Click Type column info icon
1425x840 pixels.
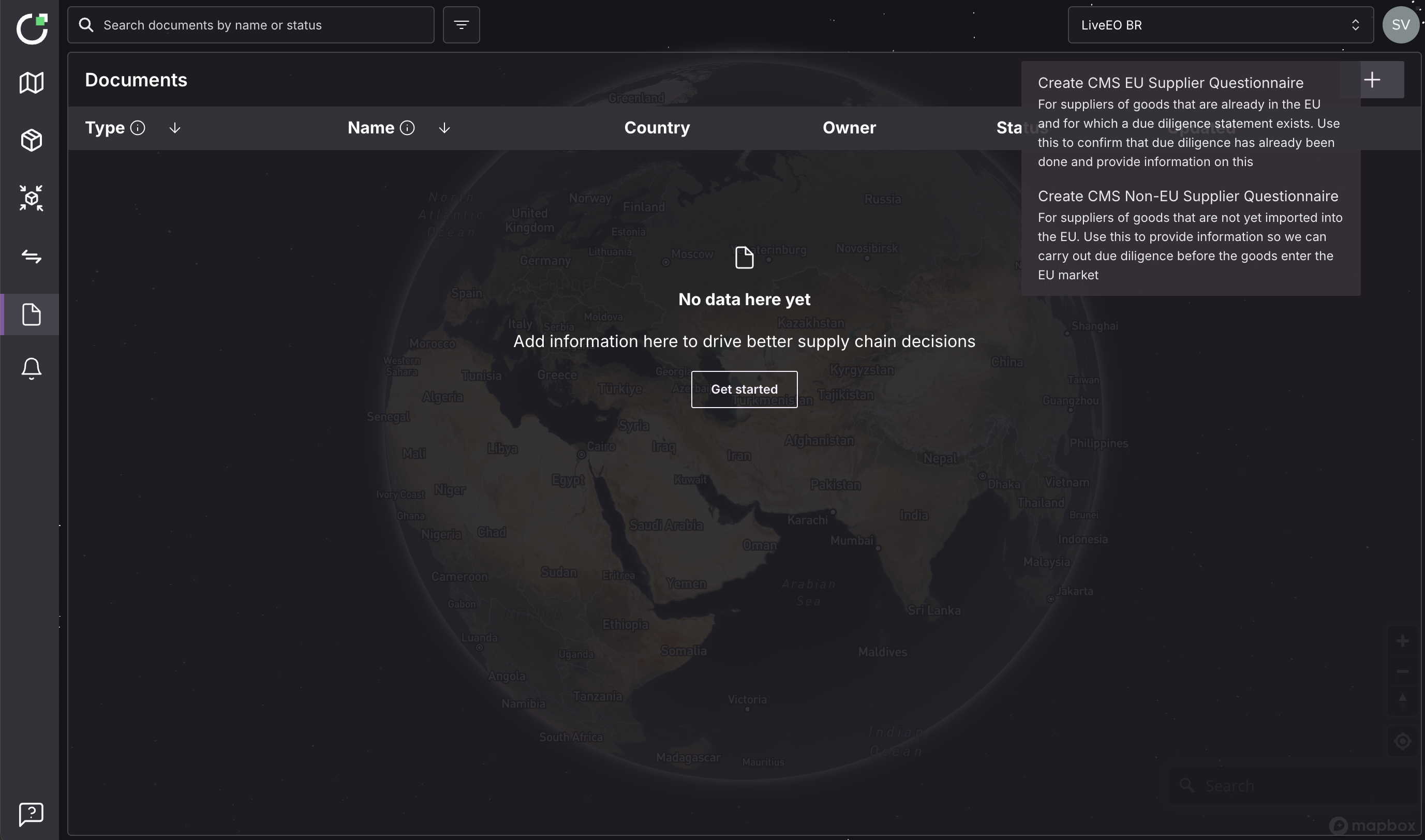point(138,128)
